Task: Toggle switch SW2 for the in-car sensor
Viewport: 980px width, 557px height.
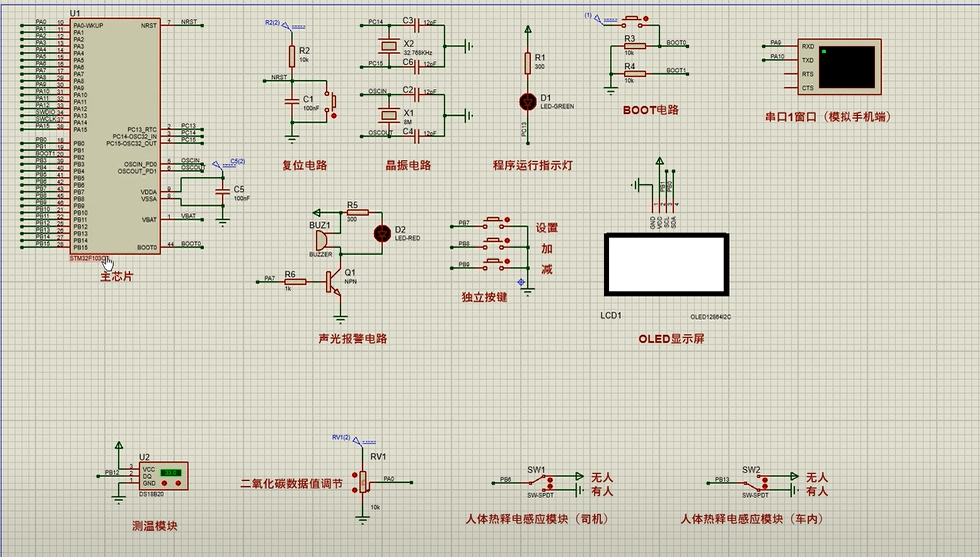Action: tap(755, 483)
